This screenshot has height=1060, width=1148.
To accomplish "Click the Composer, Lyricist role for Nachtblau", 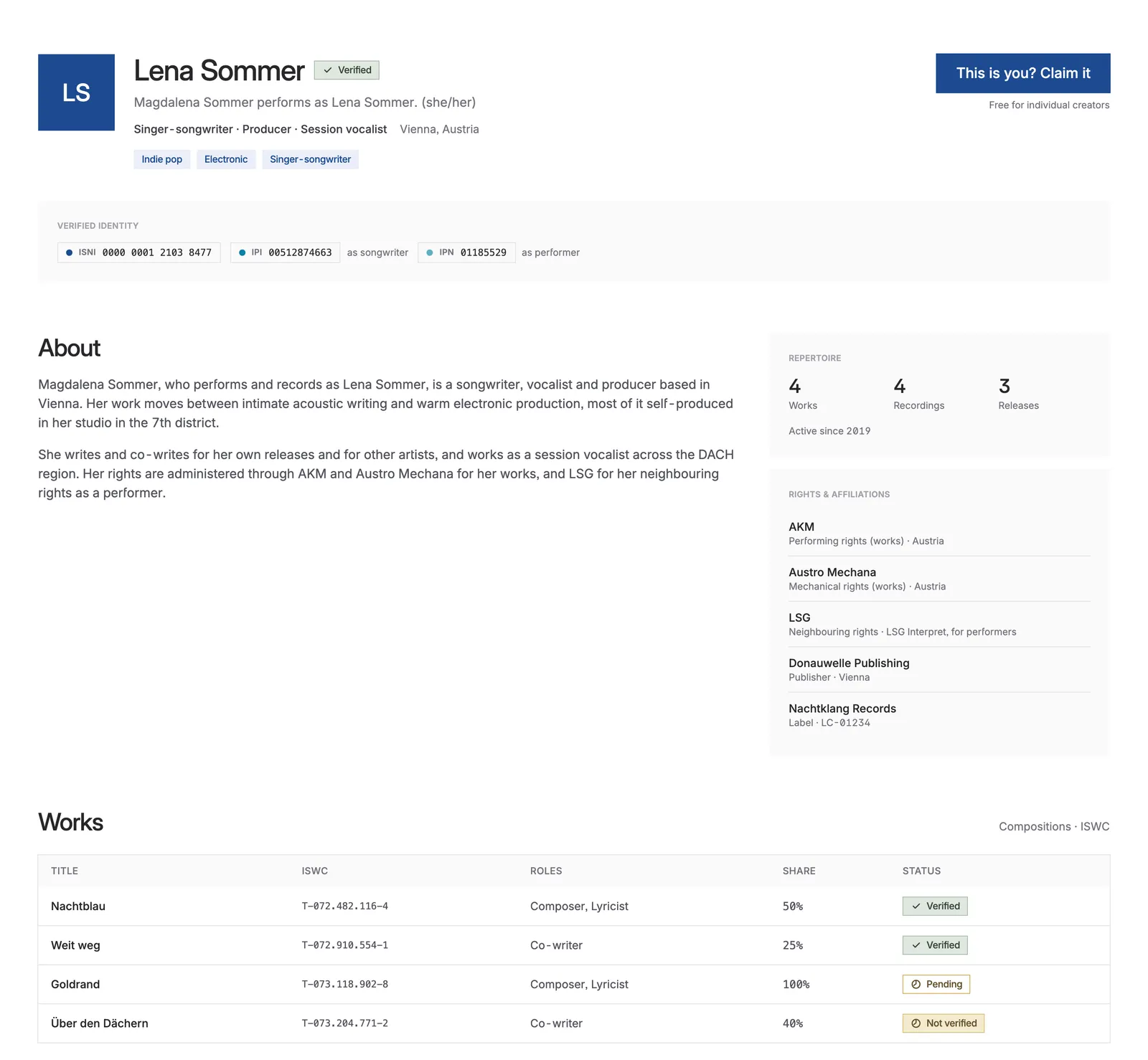I will 579,906.
